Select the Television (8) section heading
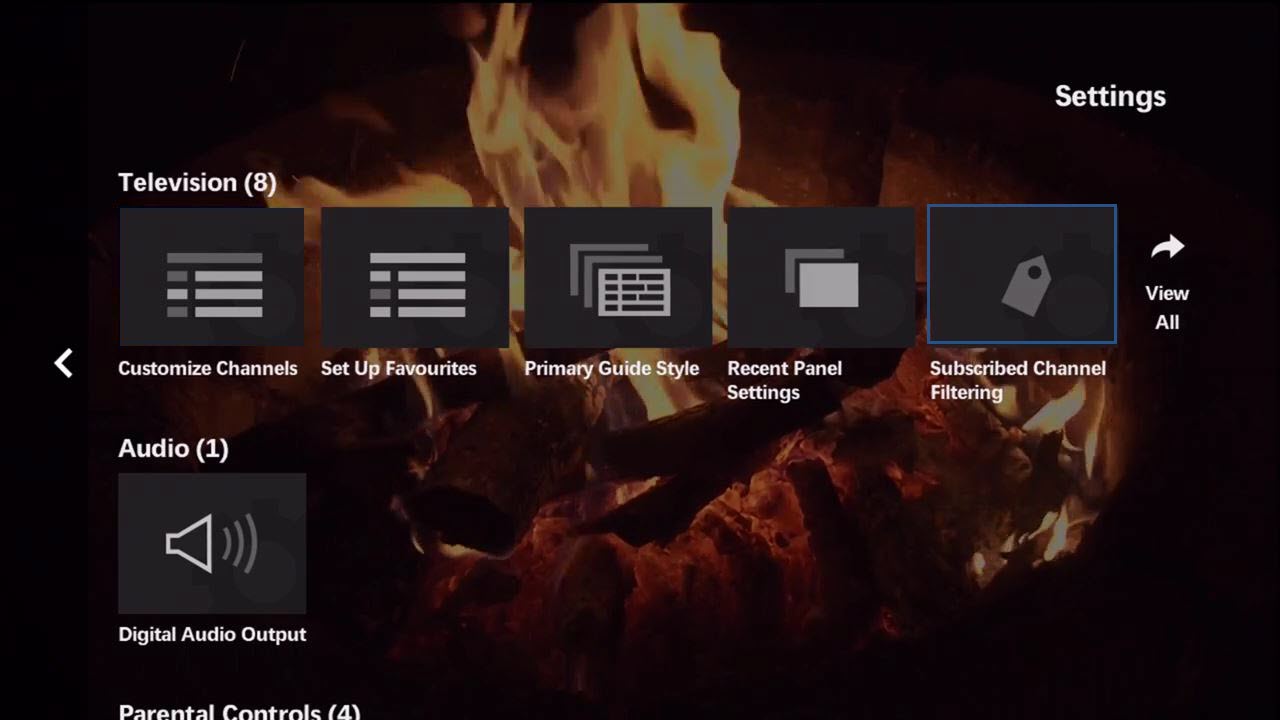Screen dimensions: 1280x720 tap(197, 182)
